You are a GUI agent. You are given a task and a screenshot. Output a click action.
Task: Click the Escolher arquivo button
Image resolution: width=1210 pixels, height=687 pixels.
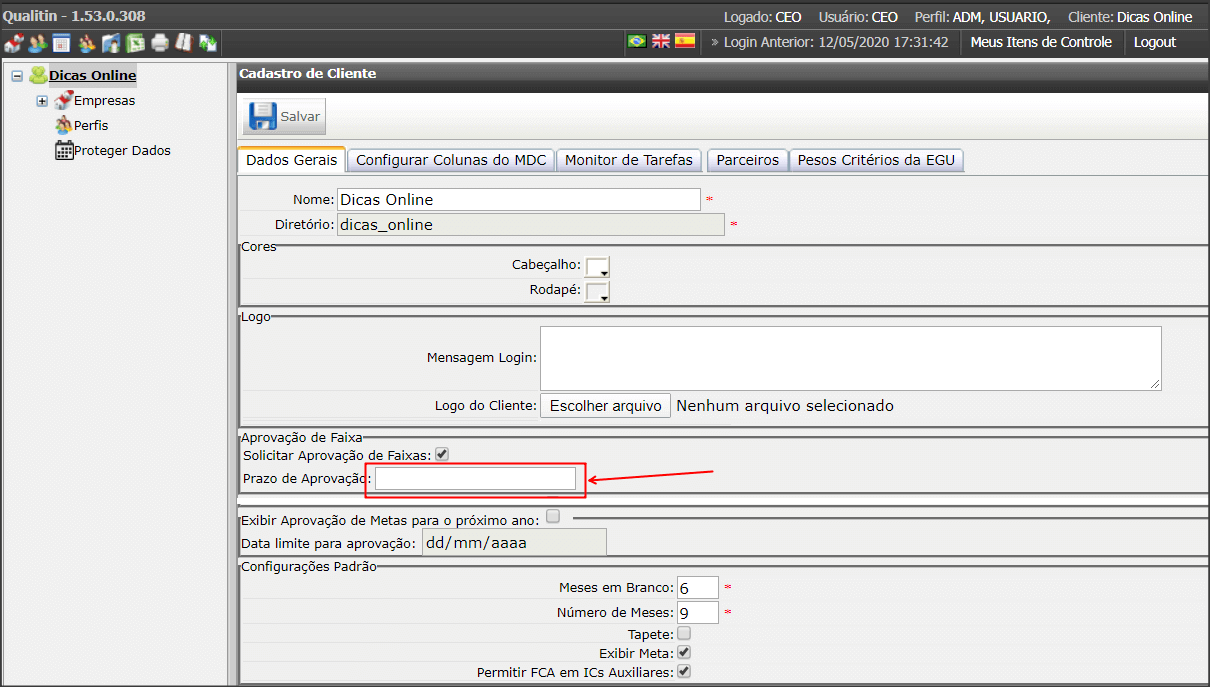pyautogui.click(x=605, y=406)
